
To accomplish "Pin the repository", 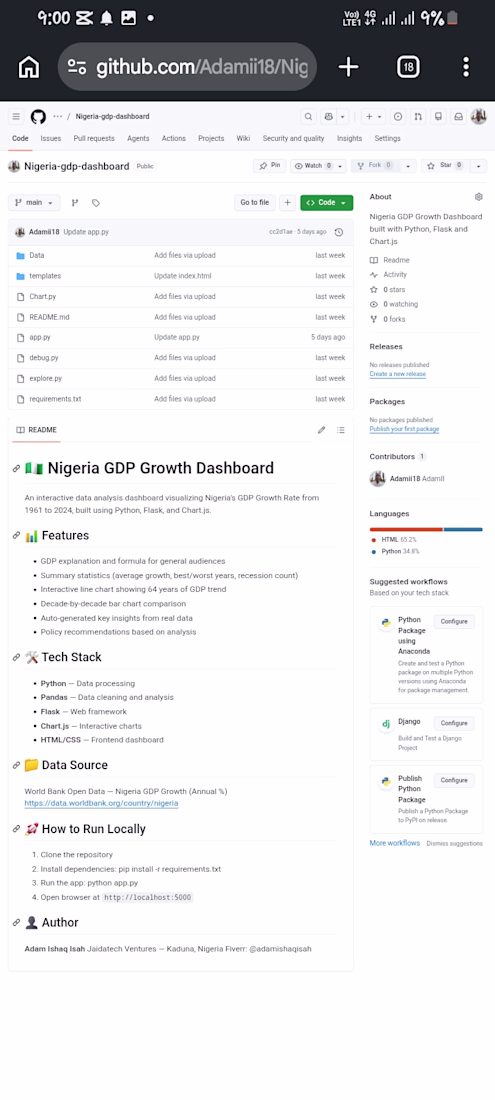I will [x=270, y=166].
